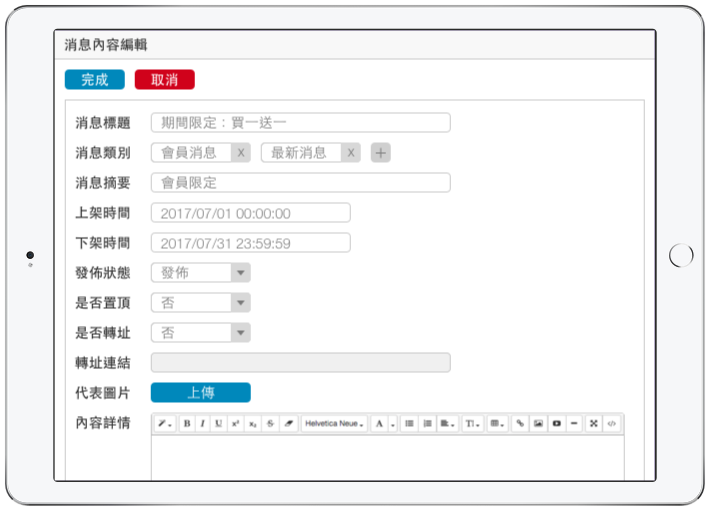The height and width of the screenshot is (510, 710).
Task: Click inside the 內容詳情 editor text area
Action: click(388, 457)
